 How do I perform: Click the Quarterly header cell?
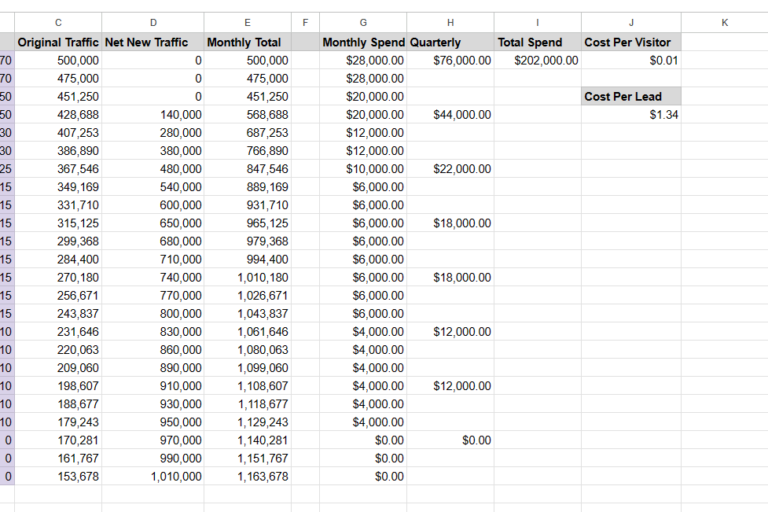451,42
